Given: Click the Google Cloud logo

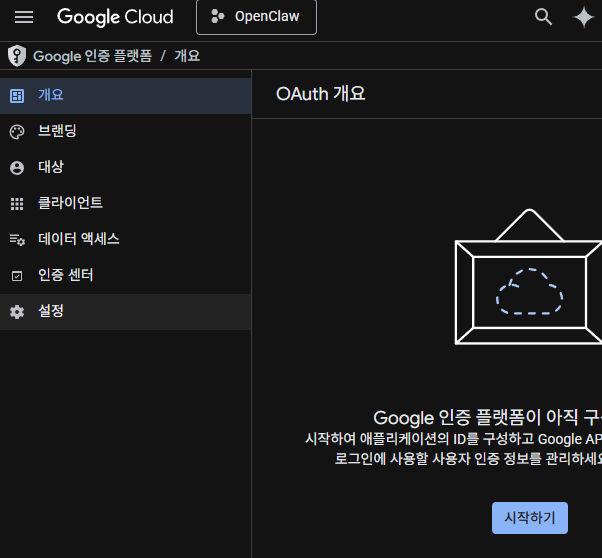Looking at the screenshot, I should 115,17.
